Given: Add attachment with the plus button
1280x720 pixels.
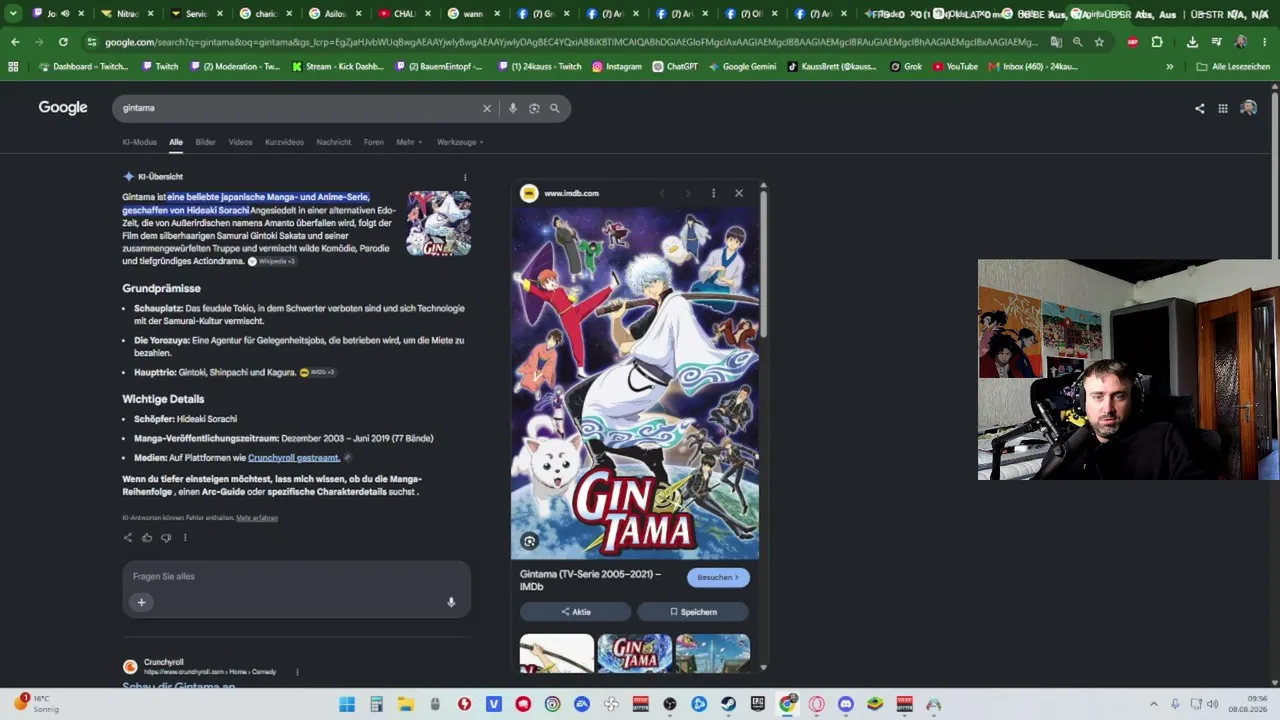Looking at the screenshot, I should [141, 602].
